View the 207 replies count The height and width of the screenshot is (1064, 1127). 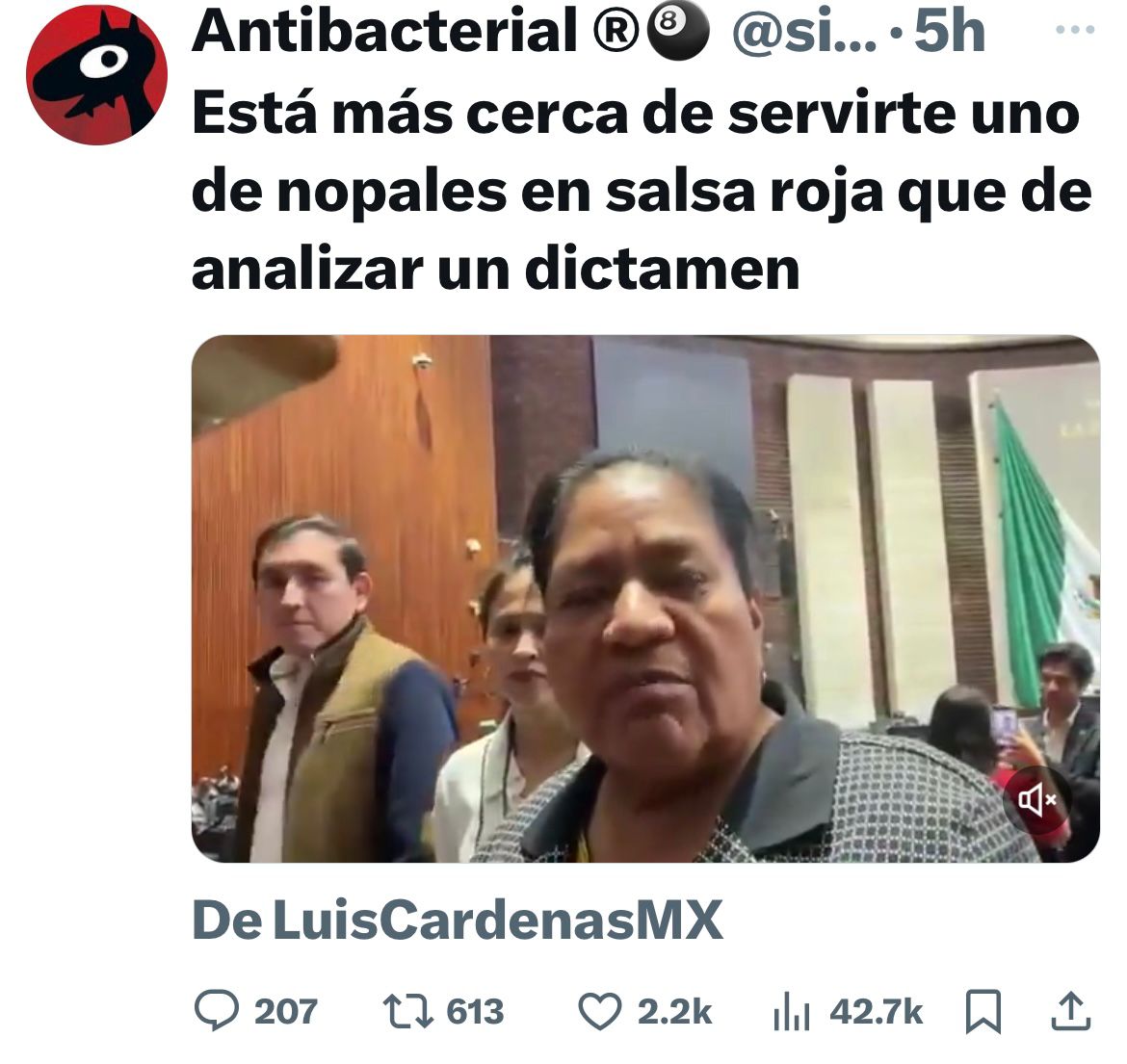tap(285, 1012)
